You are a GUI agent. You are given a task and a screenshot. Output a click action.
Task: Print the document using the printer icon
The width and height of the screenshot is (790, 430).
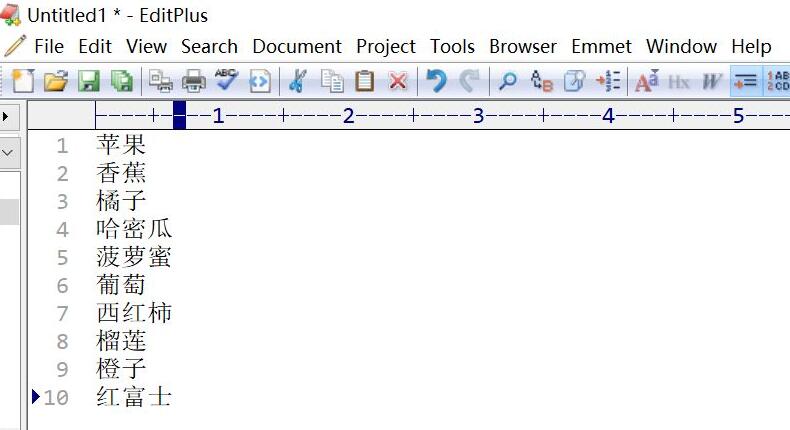pyautogui.click(x=193, y=81)
